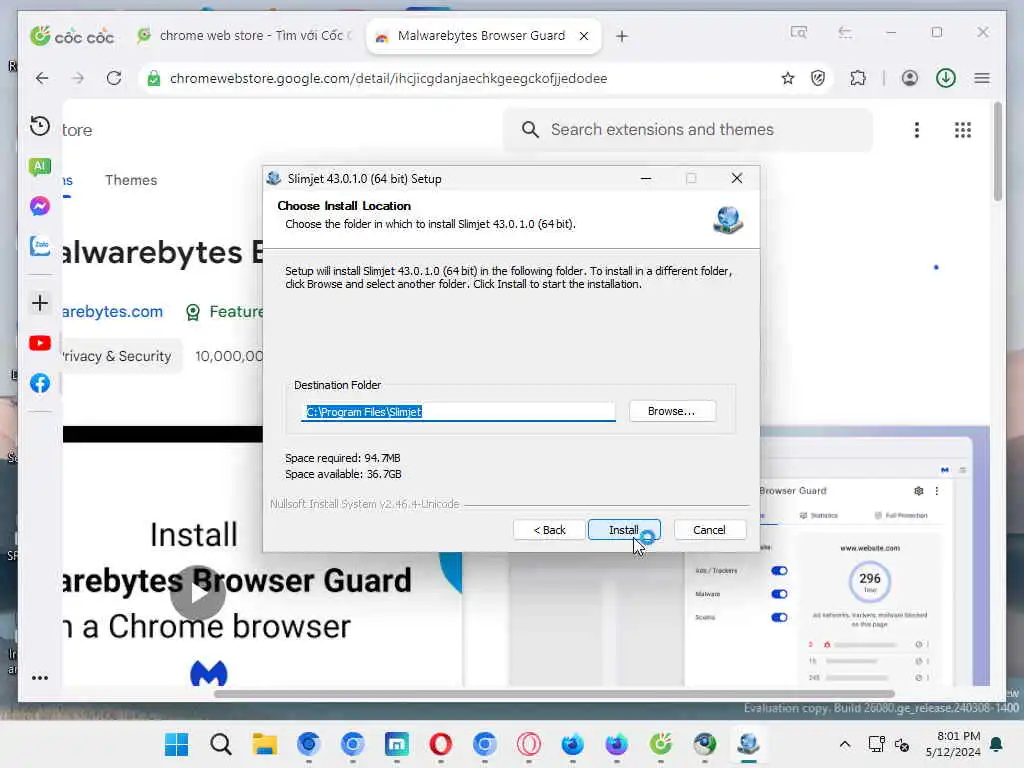Open the user profile icon
1024x768 pixels.
click(910, 78)
